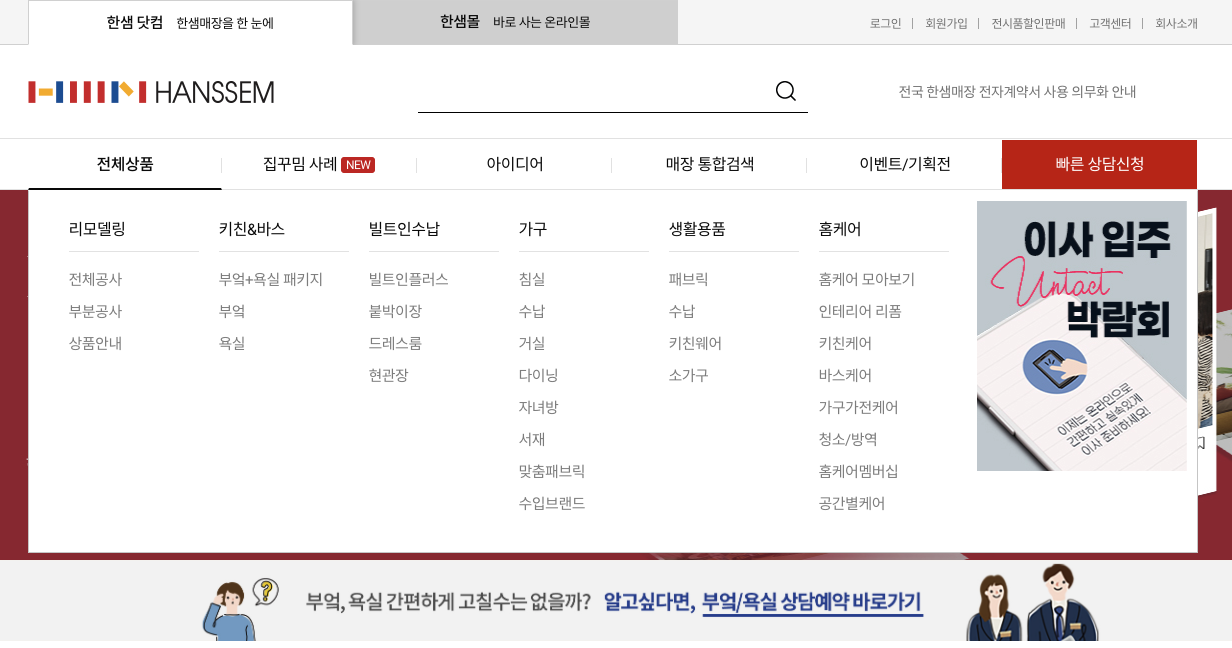
Task: Open 키친케어 link
Action: click(x=845, y=343)
